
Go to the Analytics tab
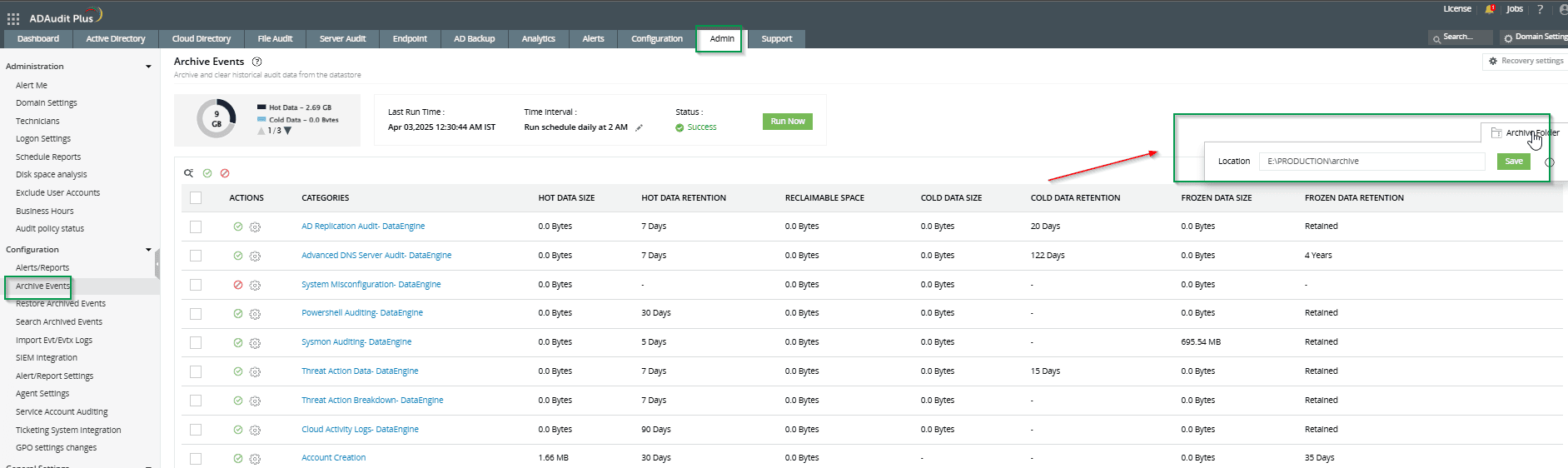point(539,39)
